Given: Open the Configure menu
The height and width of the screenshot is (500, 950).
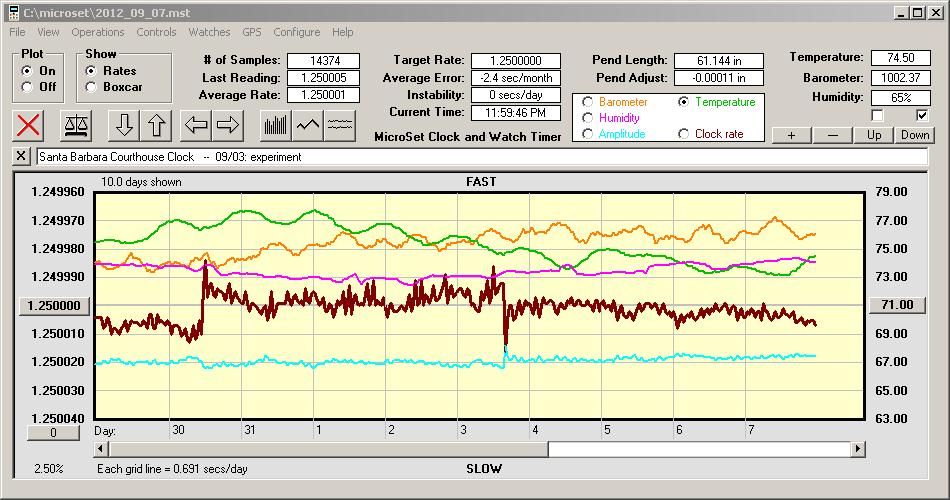Looking at the screenshot, I should (x=296, y=32).
